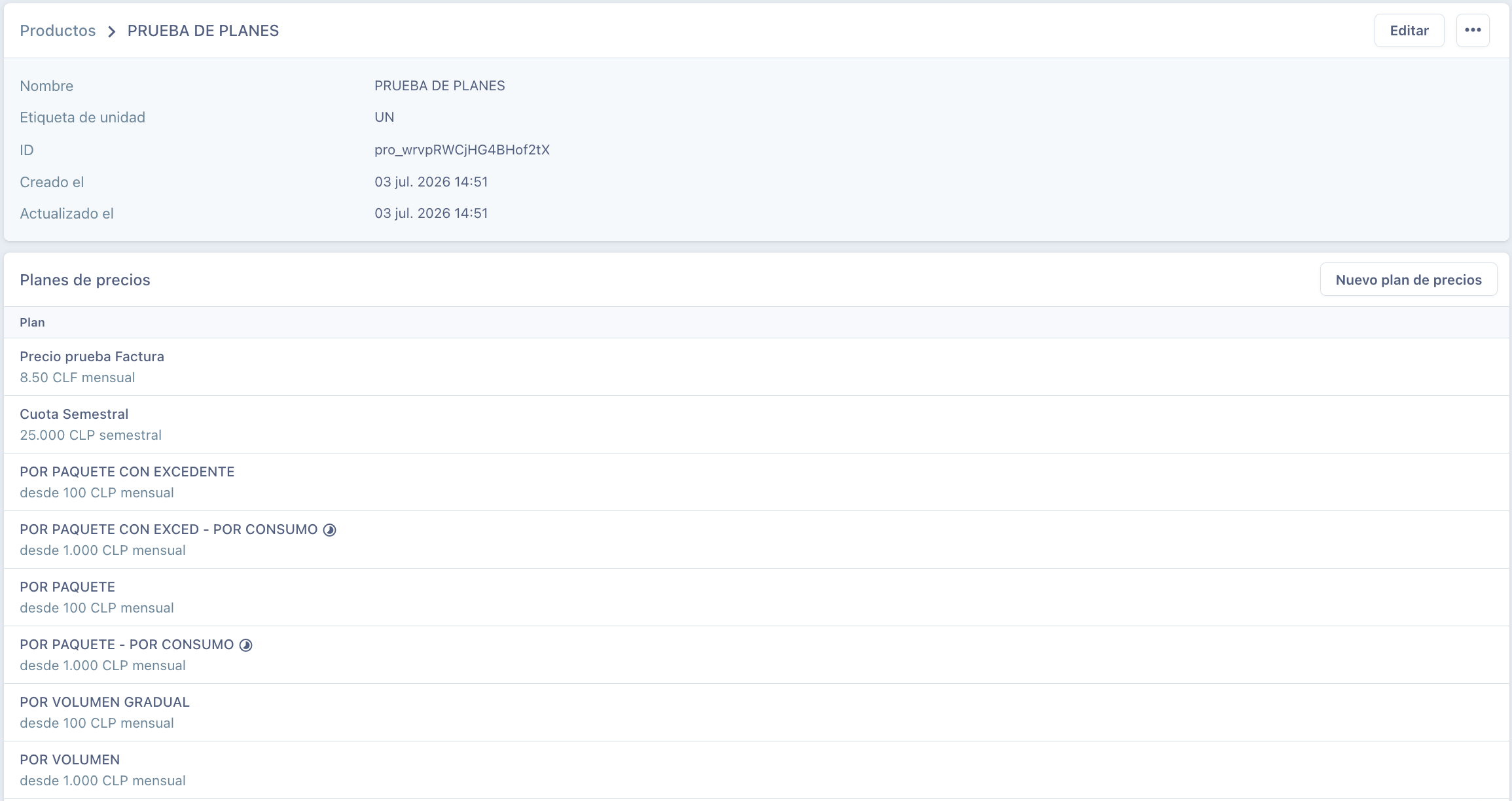Click the unit label value UN

coord(384,117)
